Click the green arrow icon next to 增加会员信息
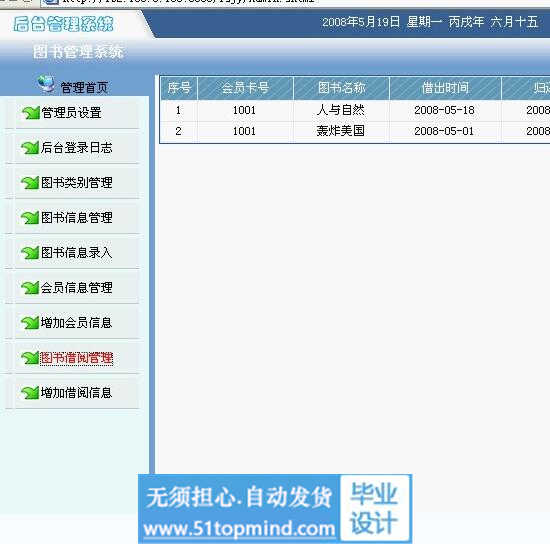The width and height of the screenshot is (550, 544). point(31,323)
